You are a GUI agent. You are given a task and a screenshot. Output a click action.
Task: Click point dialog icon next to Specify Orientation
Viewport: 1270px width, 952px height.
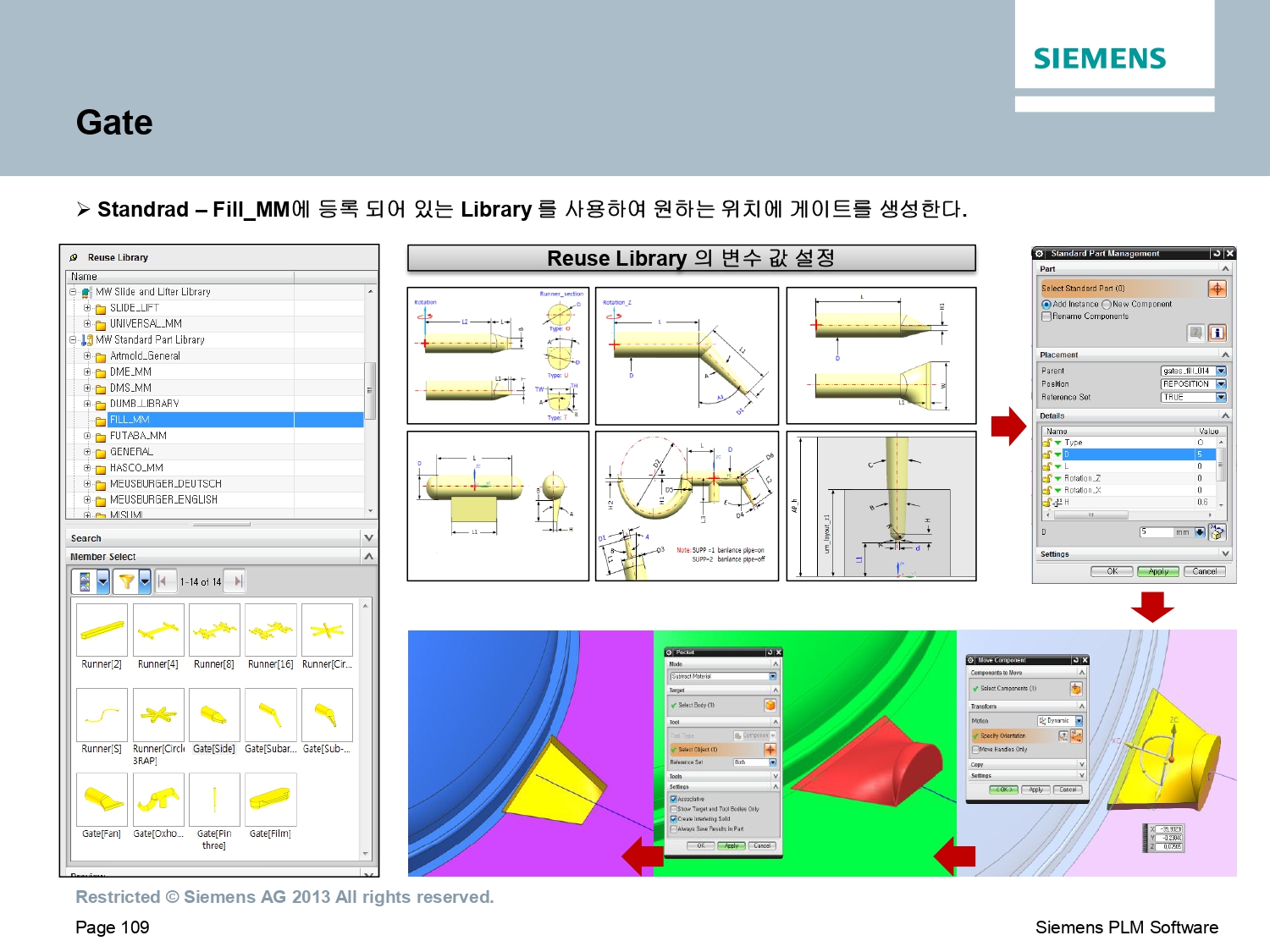click(1063, 735)
